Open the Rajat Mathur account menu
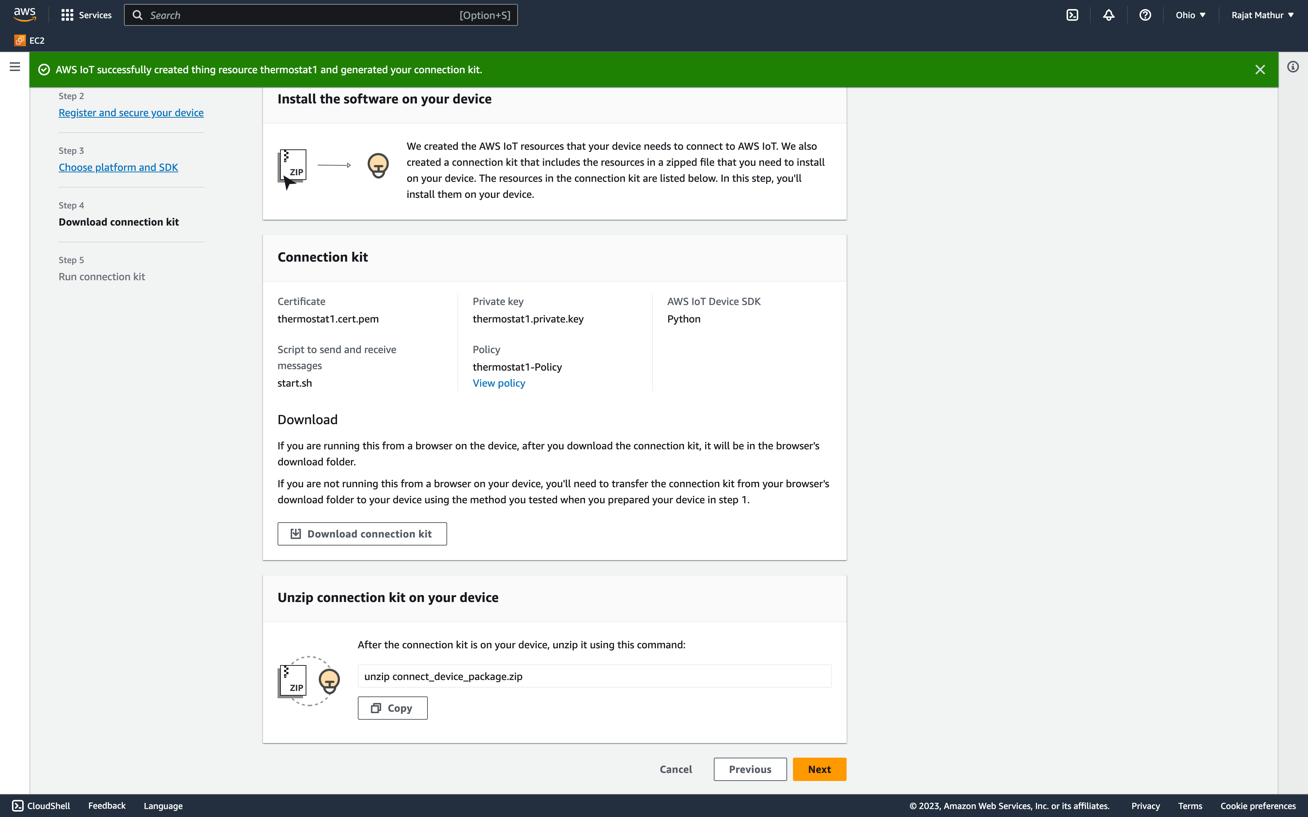This screenshot has width=1308, height=817. coord(1262,15)
